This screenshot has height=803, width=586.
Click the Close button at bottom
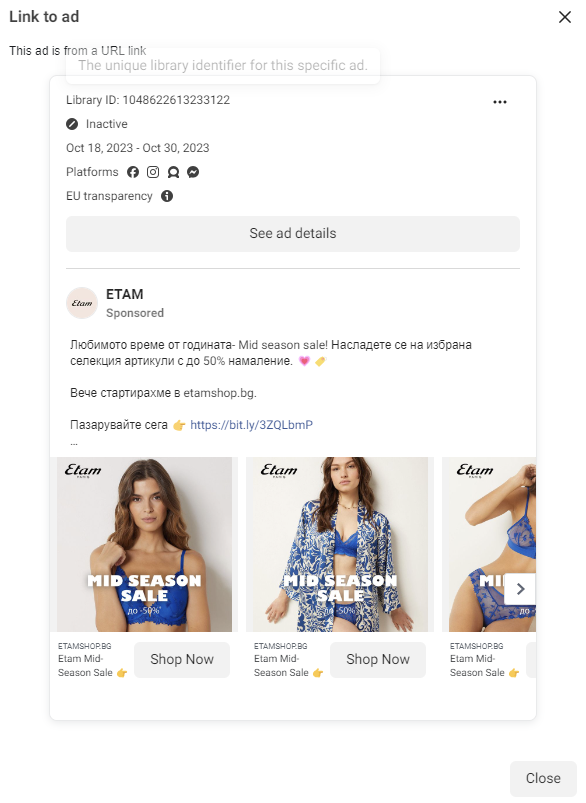[x=543, y=778]
